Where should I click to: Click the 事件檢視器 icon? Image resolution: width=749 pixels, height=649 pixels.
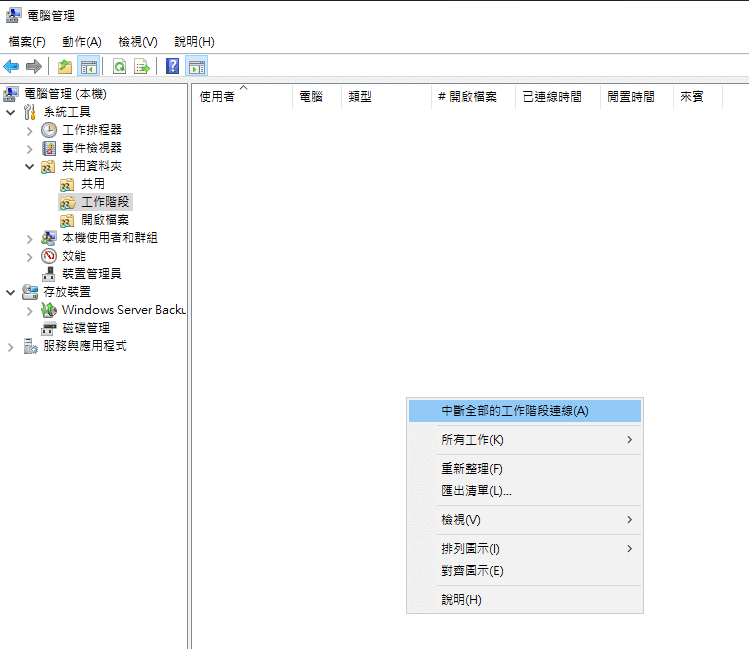click(x=49, y=148)
